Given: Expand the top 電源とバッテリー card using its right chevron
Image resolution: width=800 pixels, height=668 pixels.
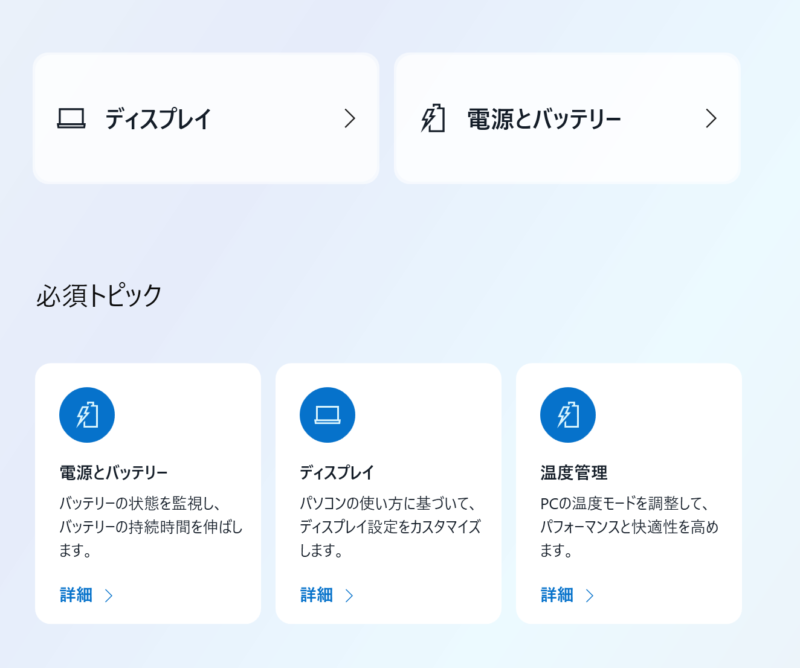Looking at the screenshot, I should (x=711, y=119).
